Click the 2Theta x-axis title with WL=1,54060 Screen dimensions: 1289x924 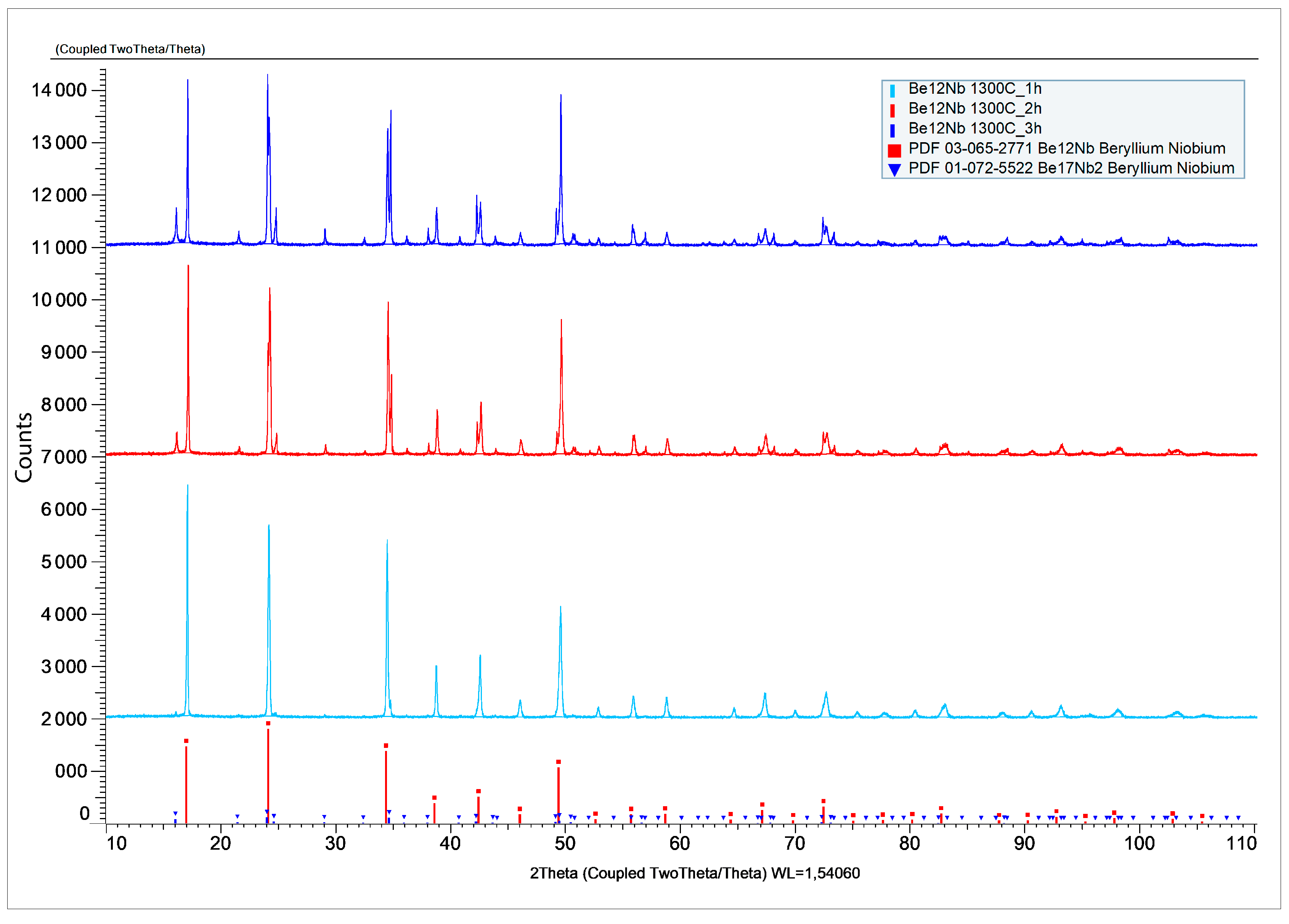(x=695, y=873)
